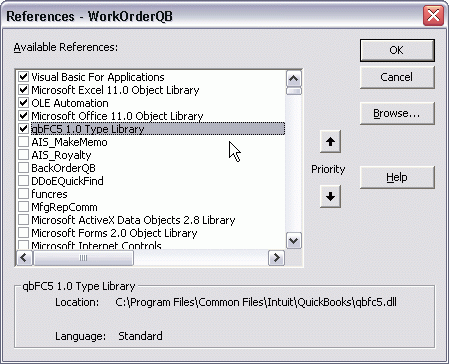
Task: Click the horizontal scroll left arrow
Action: [24, 258]
